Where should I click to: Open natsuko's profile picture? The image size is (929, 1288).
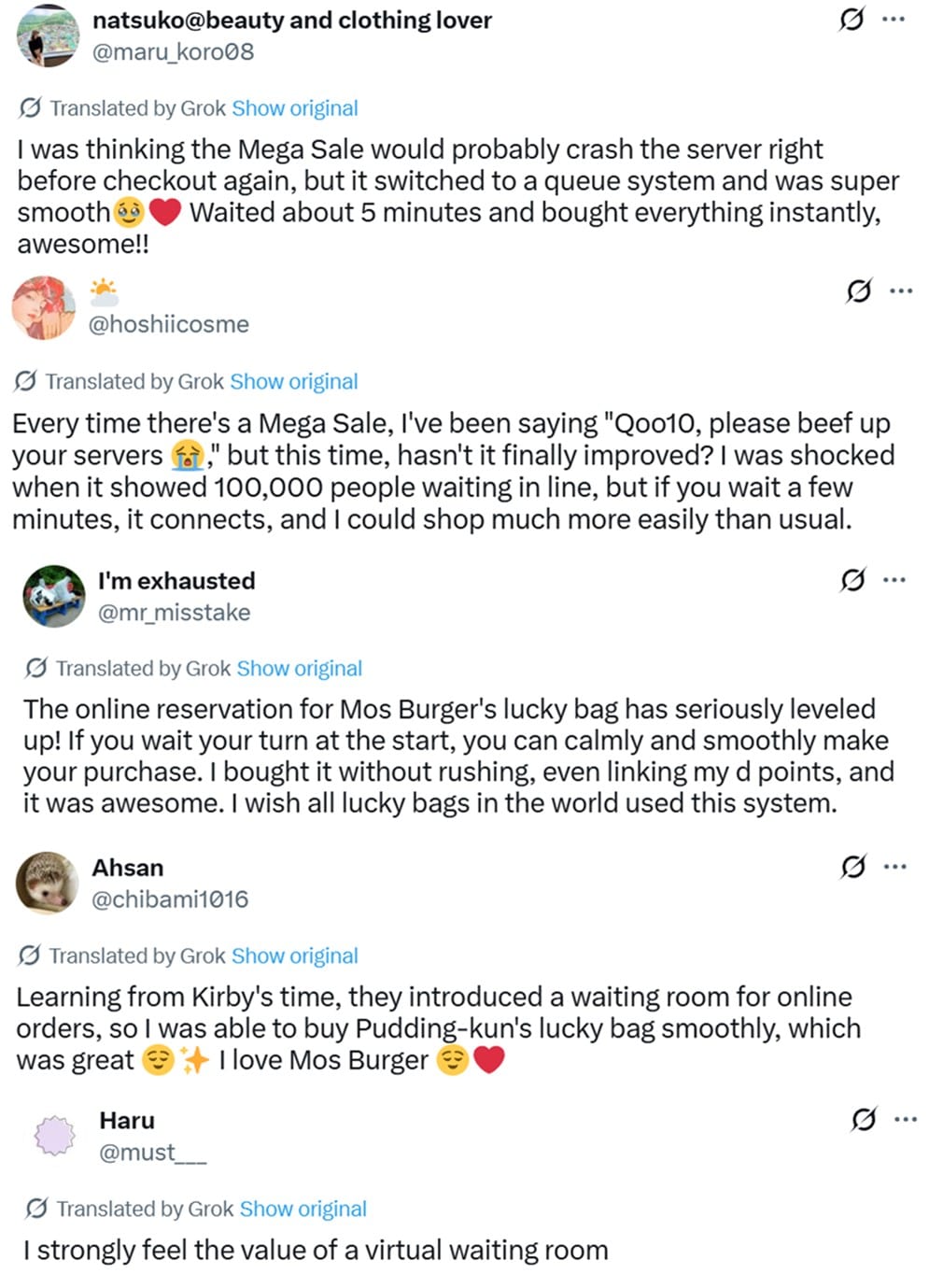click(49, 35)
